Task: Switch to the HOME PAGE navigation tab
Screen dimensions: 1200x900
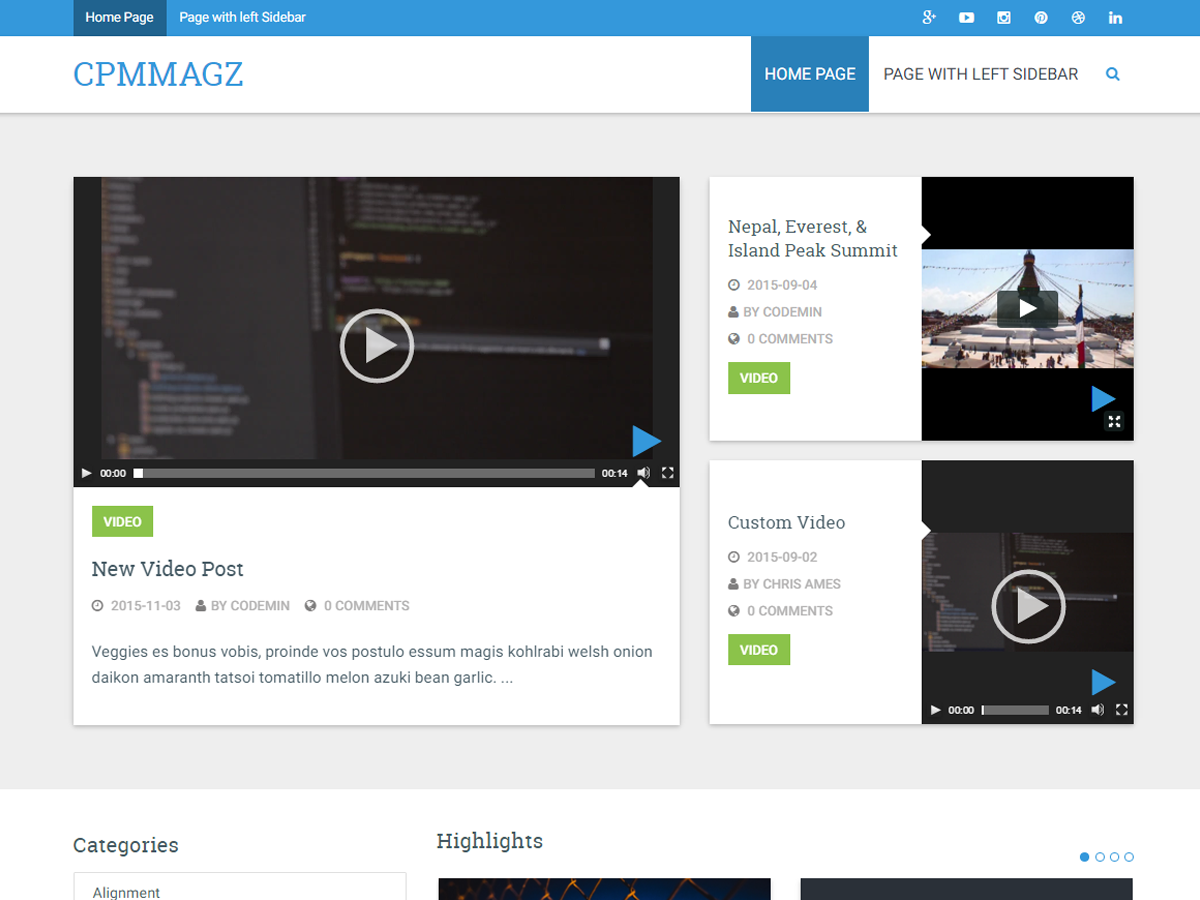Action: point(809,73)
